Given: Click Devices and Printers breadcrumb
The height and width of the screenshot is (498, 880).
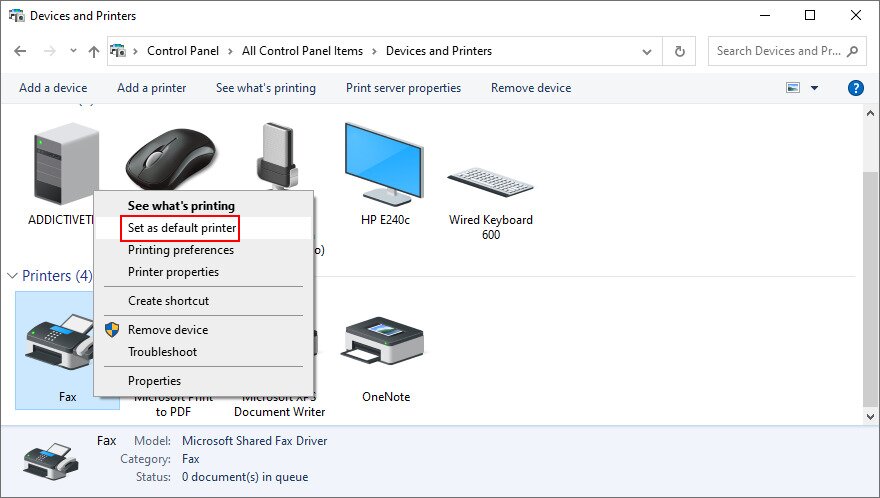Looking at the screenshot, I should click(439, 51).
